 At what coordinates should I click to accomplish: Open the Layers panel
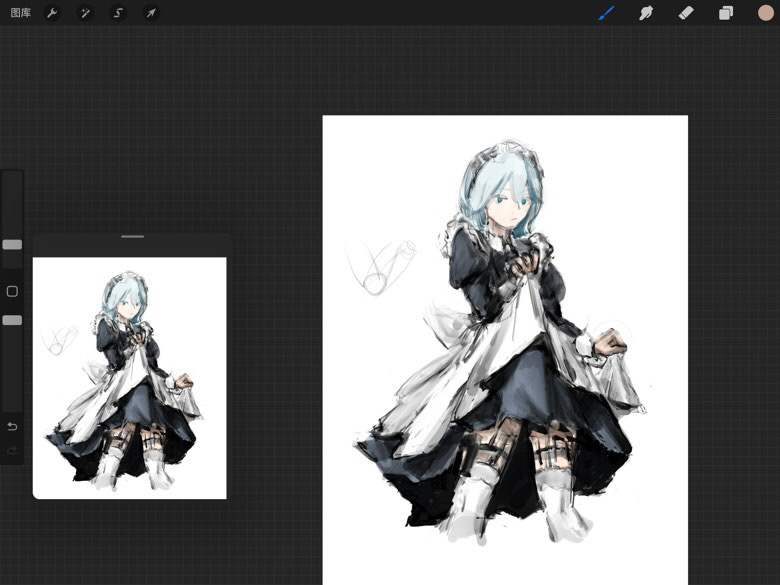coord(726,13)
